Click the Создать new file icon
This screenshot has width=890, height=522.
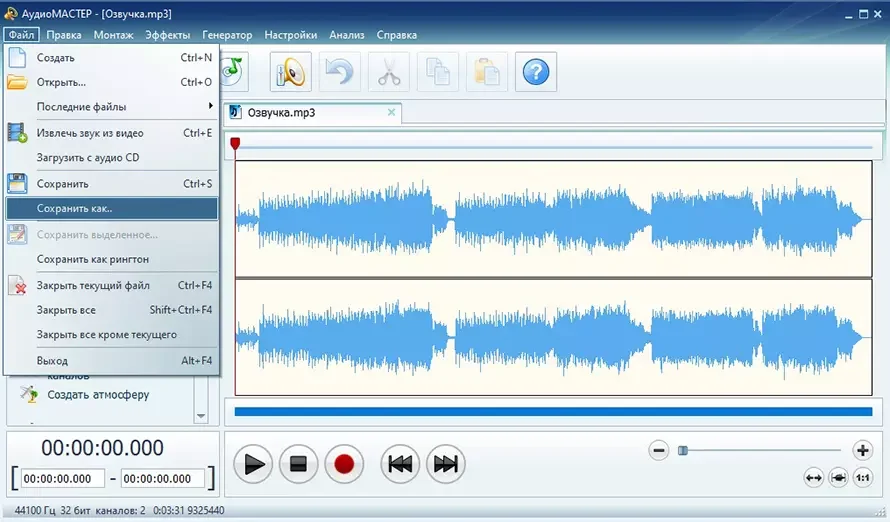click(x=17, y=58)
